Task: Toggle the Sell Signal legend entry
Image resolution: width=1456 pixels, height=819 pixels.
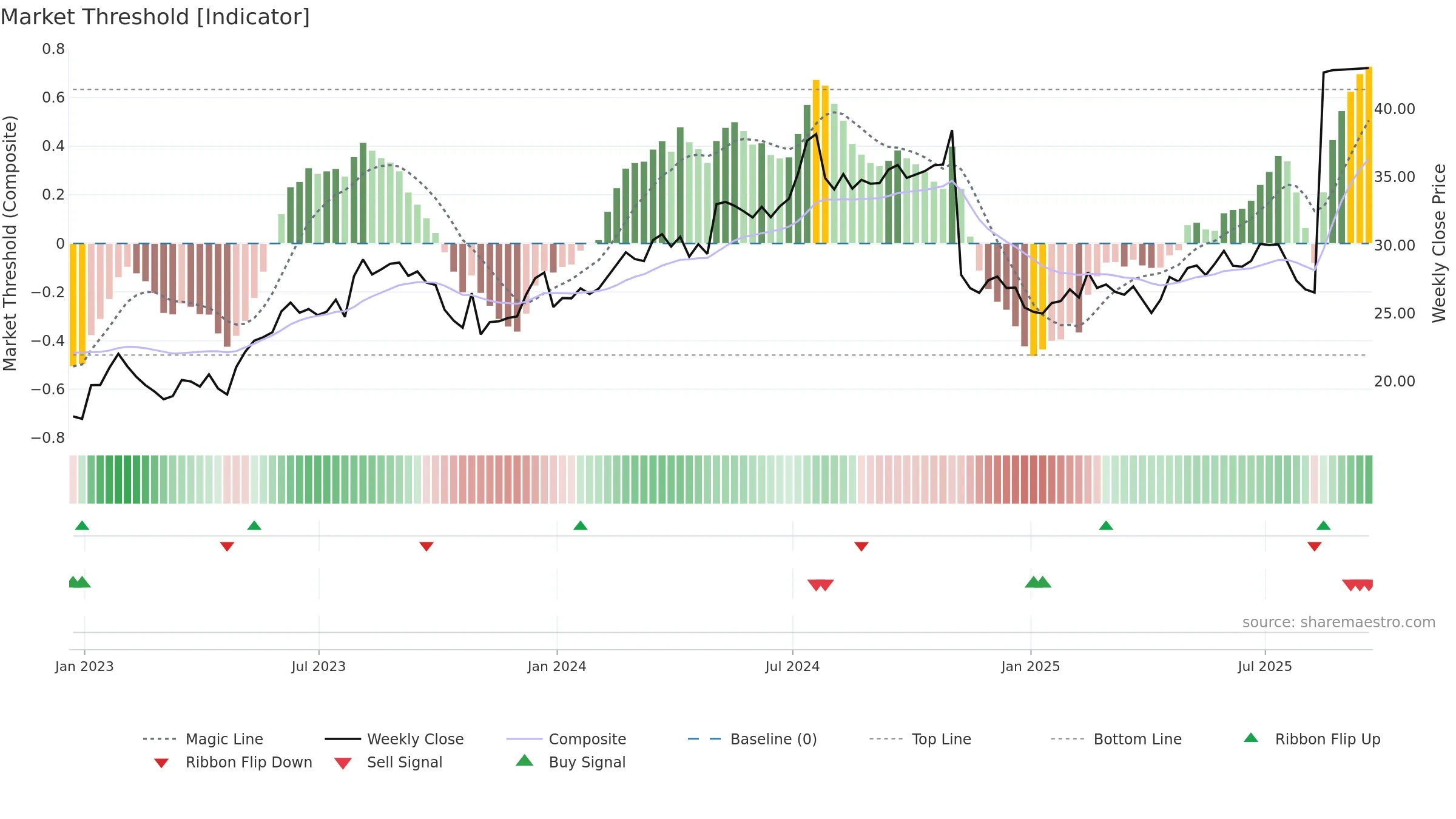Action: [x=388, y=762]
